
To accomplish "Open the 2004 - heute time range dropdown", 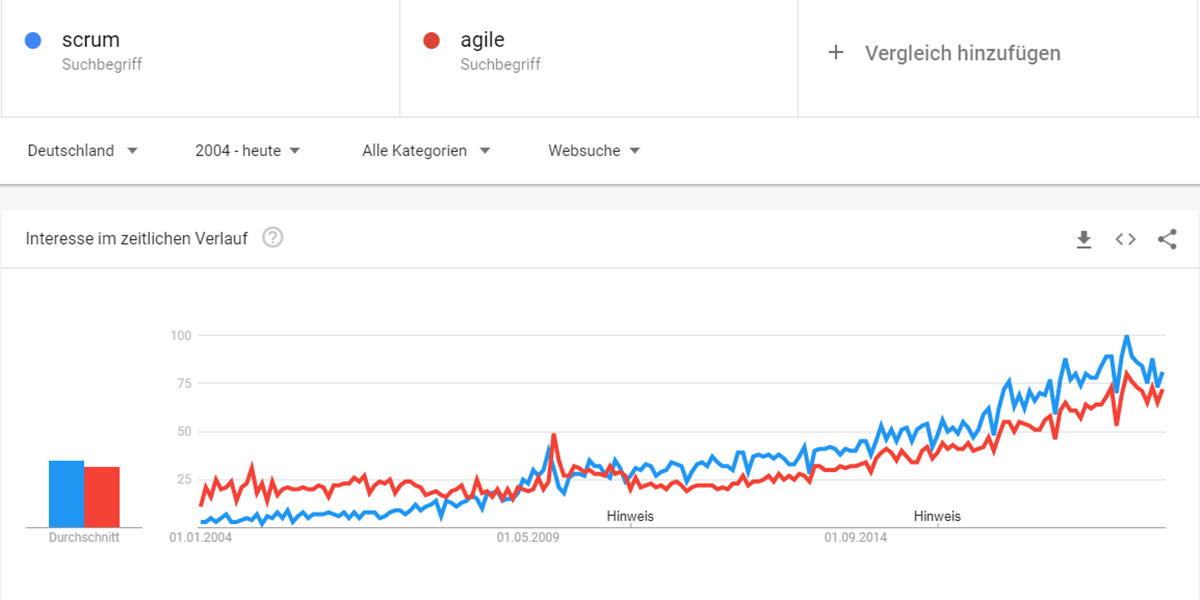I will (x=248, y=151).
